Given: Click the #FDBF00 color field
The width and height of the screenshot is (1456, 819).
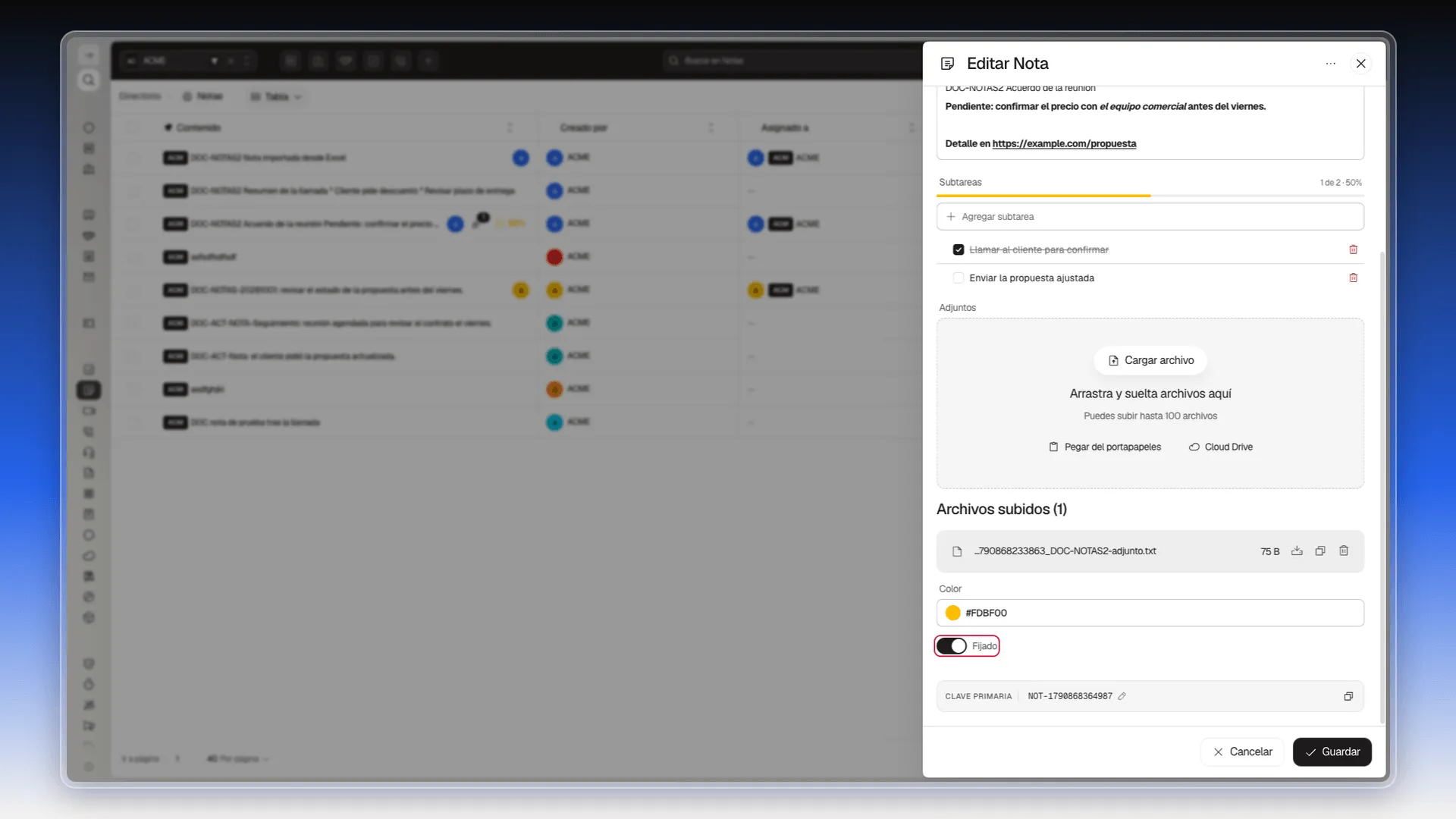Looking at the screenshot, I should (1150, 613).
